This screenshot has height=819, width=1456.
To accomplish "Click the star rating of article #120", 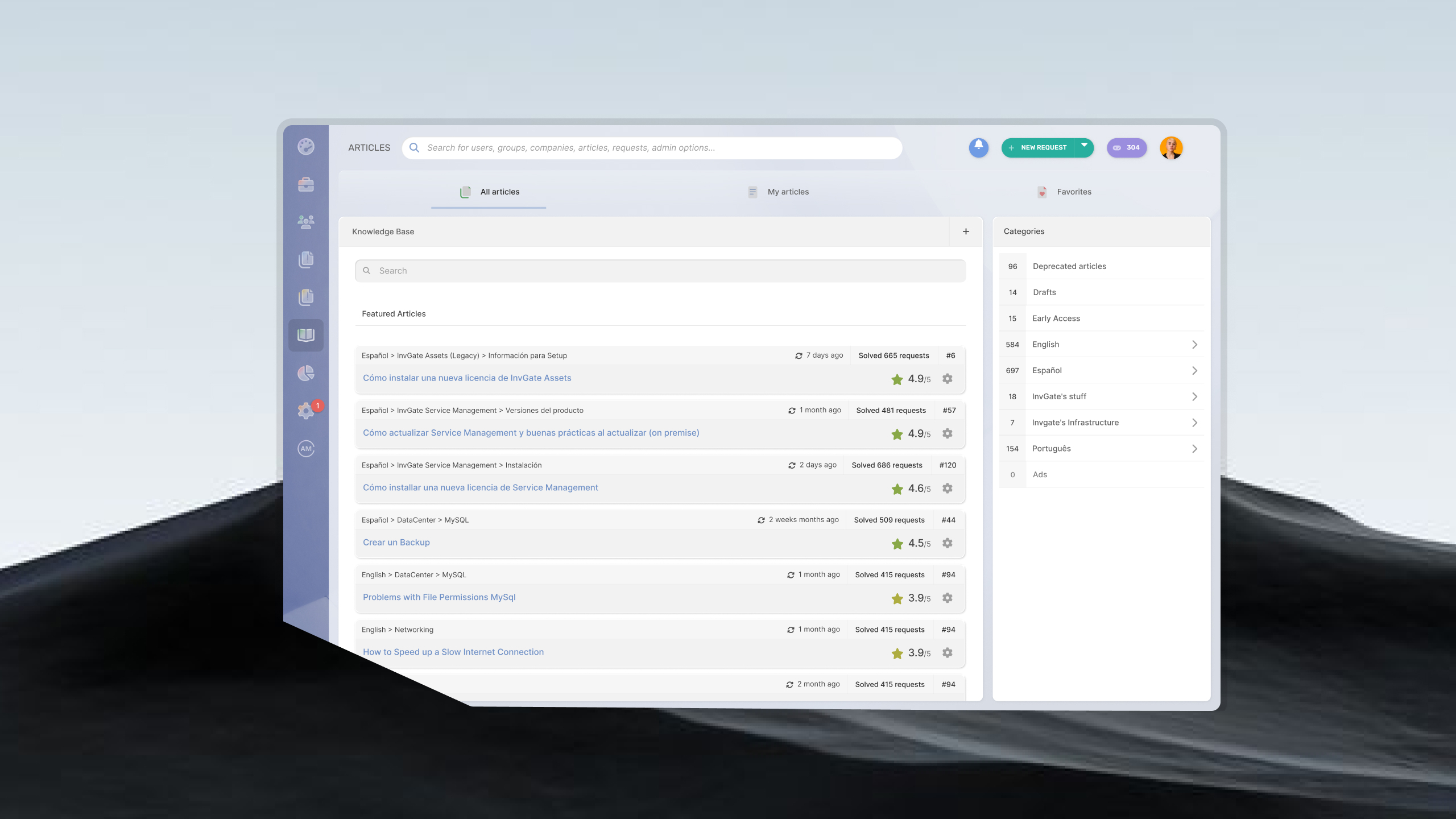I will pyautogui.click(x=897, y=489).
